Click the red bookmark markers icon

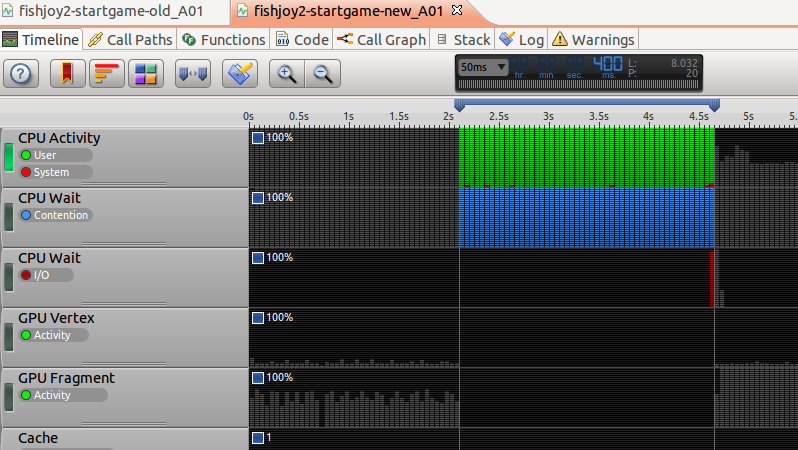tap(65, 73)
